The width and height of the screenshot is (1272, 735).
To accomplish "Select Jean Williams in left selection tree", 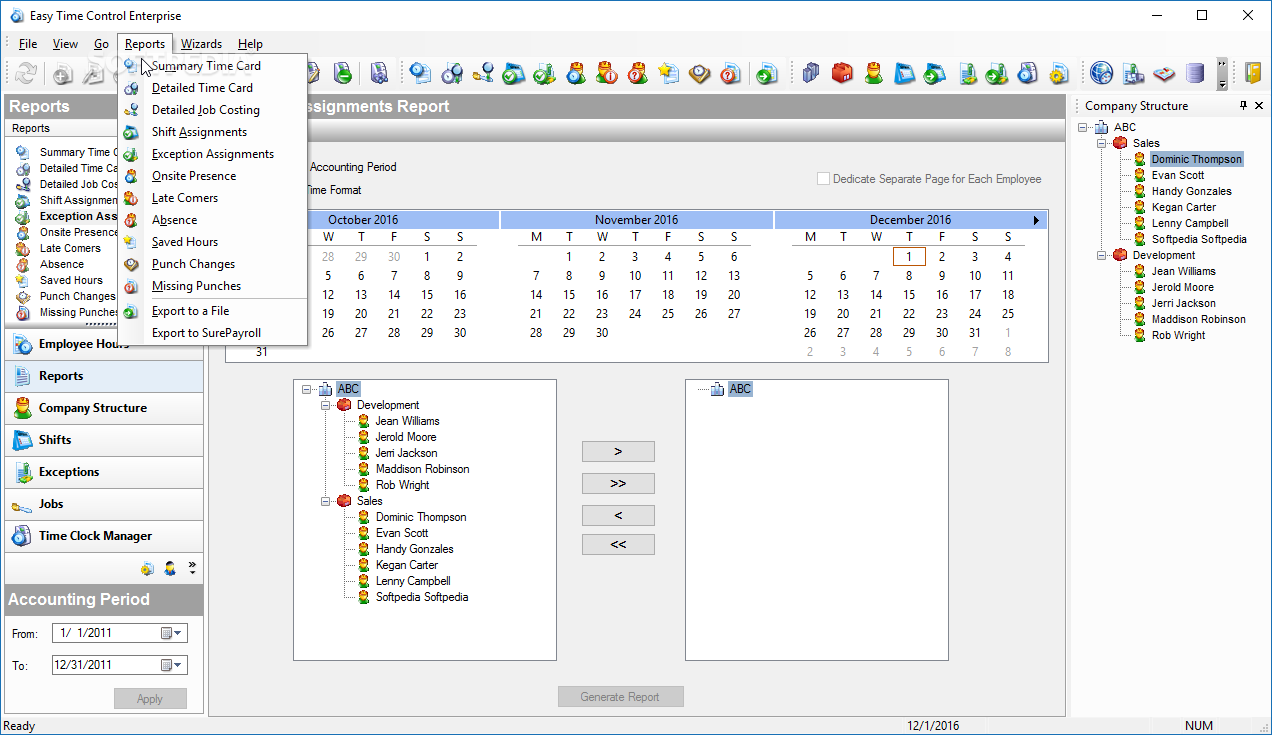I will point(407,421).
